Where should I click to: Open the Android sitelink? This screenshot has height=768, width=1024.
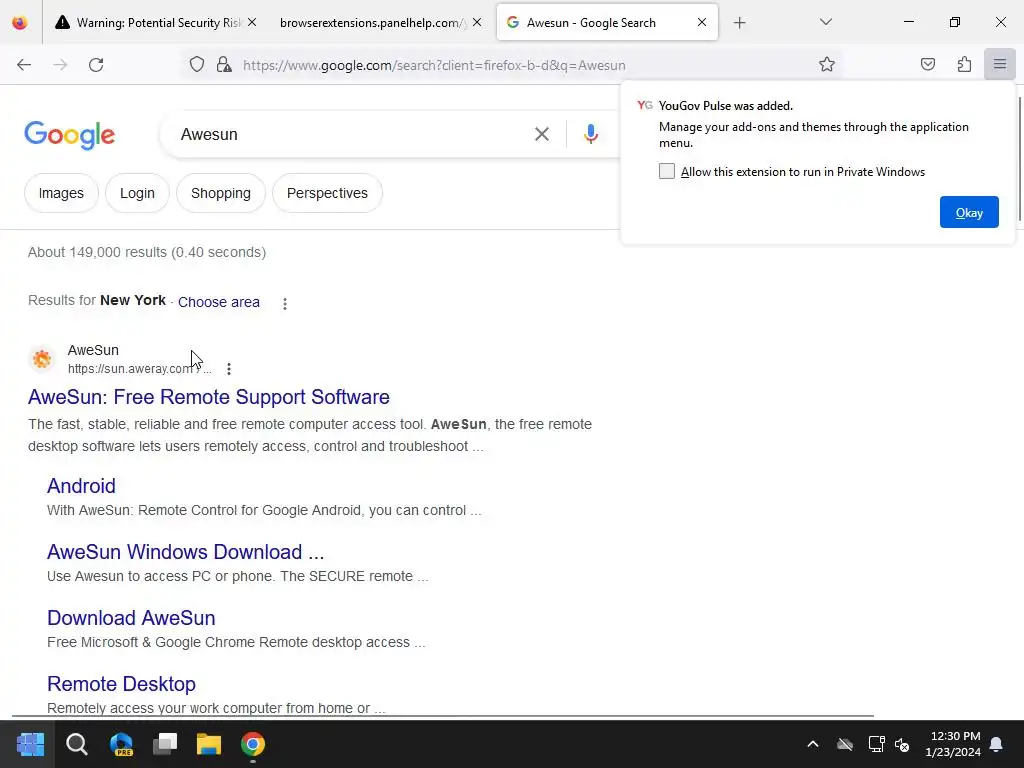click(x=81, y=486)
